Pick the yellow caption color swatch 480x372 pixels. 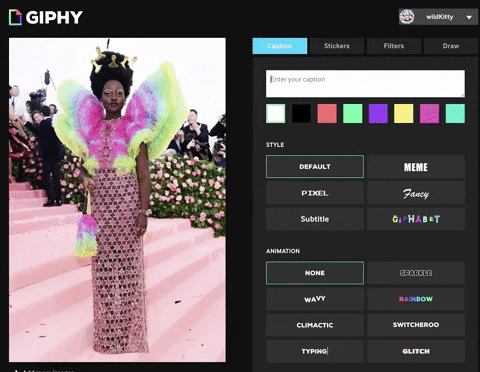click(404, 114)
